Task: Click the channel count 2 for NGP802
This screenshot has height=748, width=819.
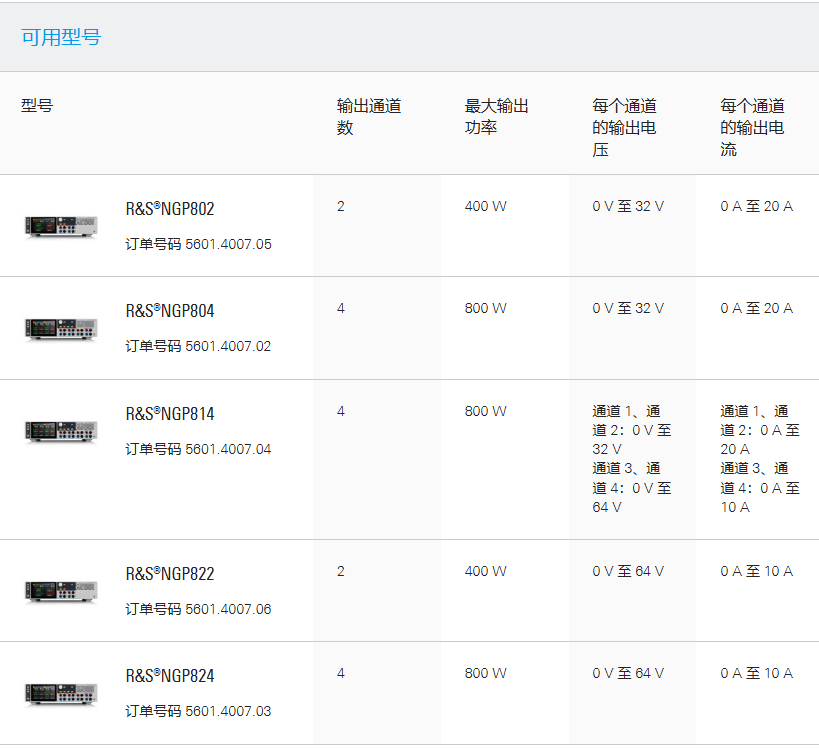Action: [x=341, y=206]
